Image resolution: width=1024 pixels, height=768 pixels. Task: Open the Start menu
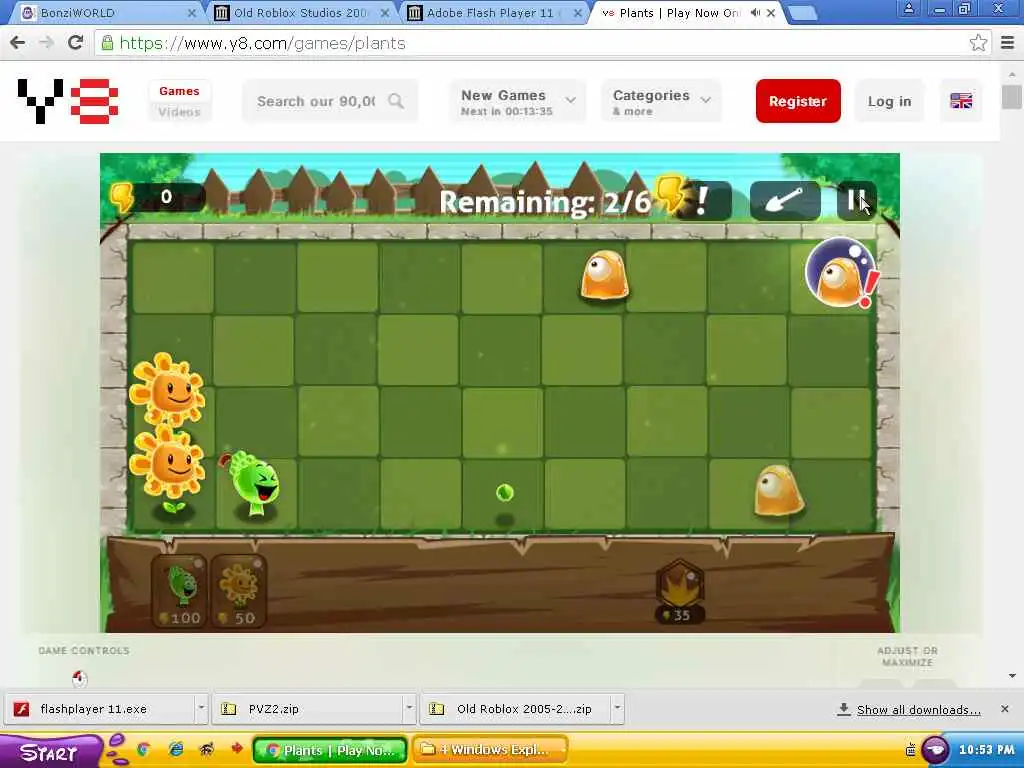[49, 751]
